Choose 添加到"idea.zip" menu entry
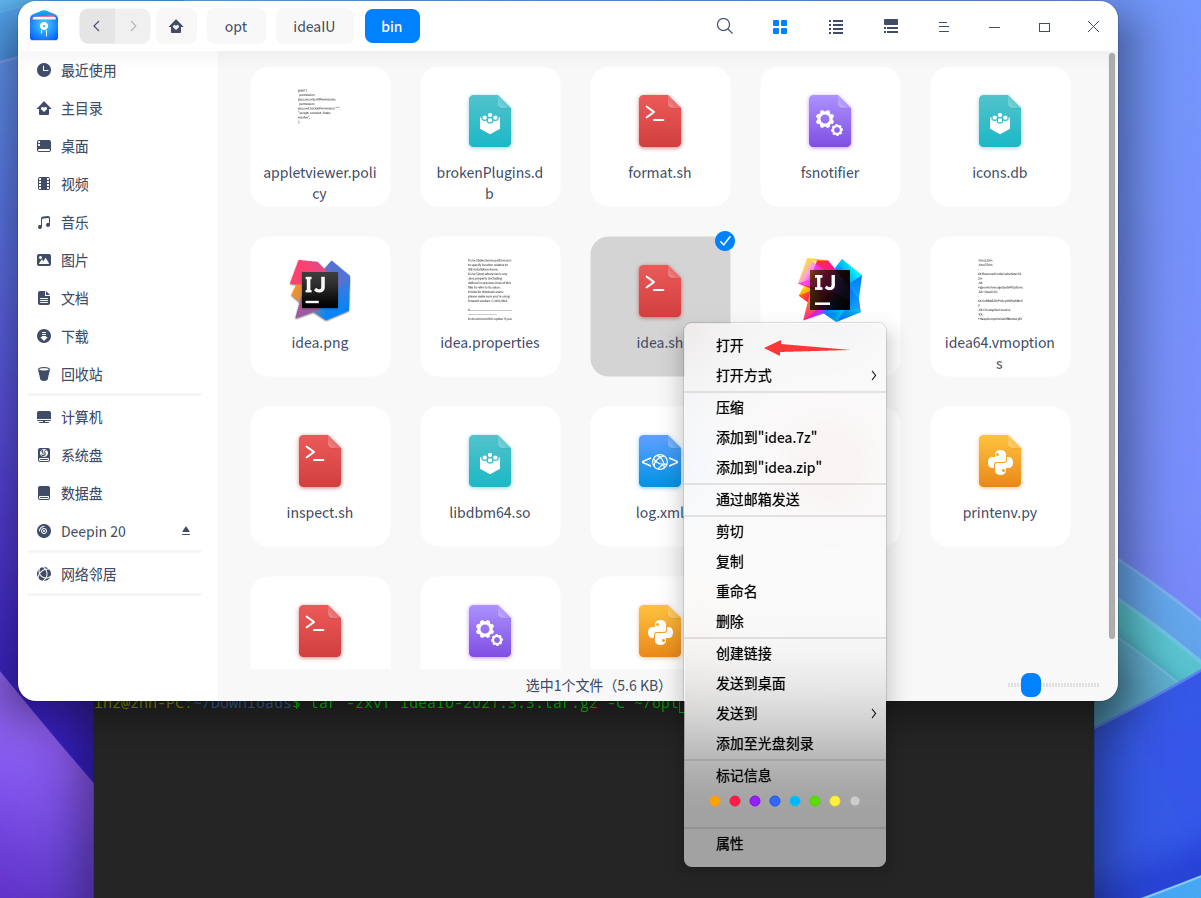1201x898 pixels. [x=785, y=467]
